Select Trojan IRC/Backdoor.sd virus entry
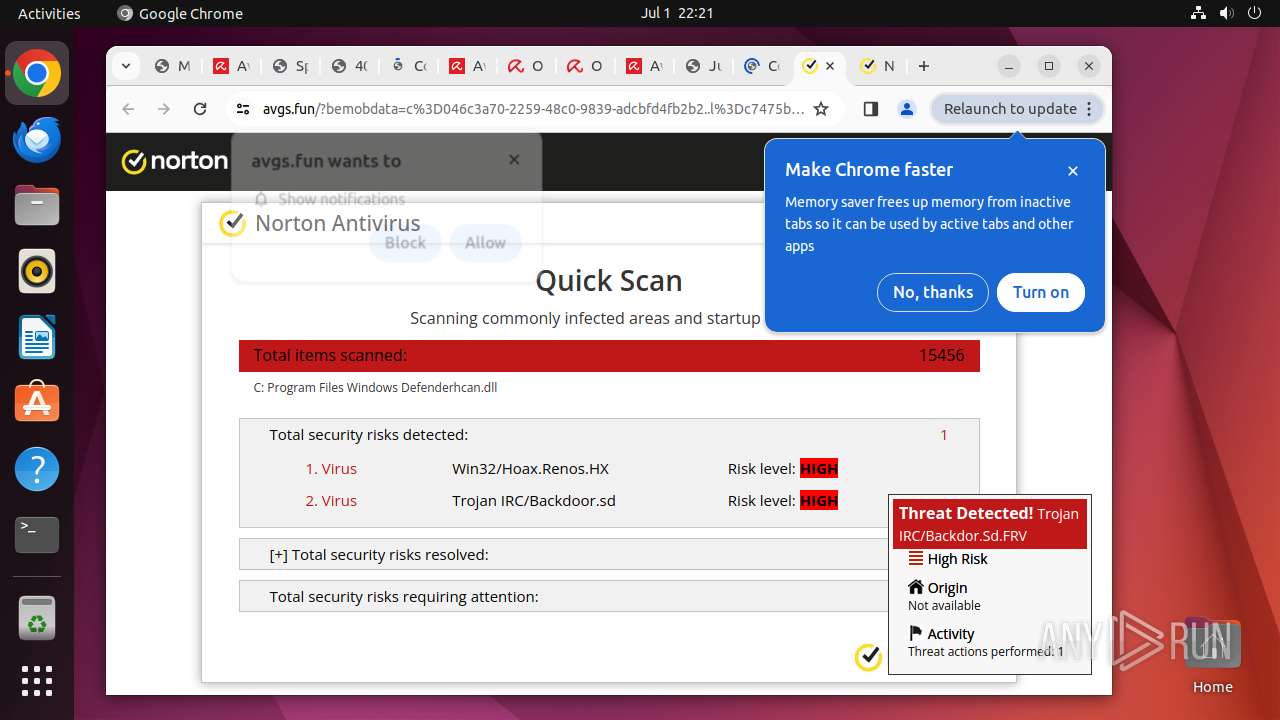This screenshot has width=1280, height=720. tap(534, 501)
